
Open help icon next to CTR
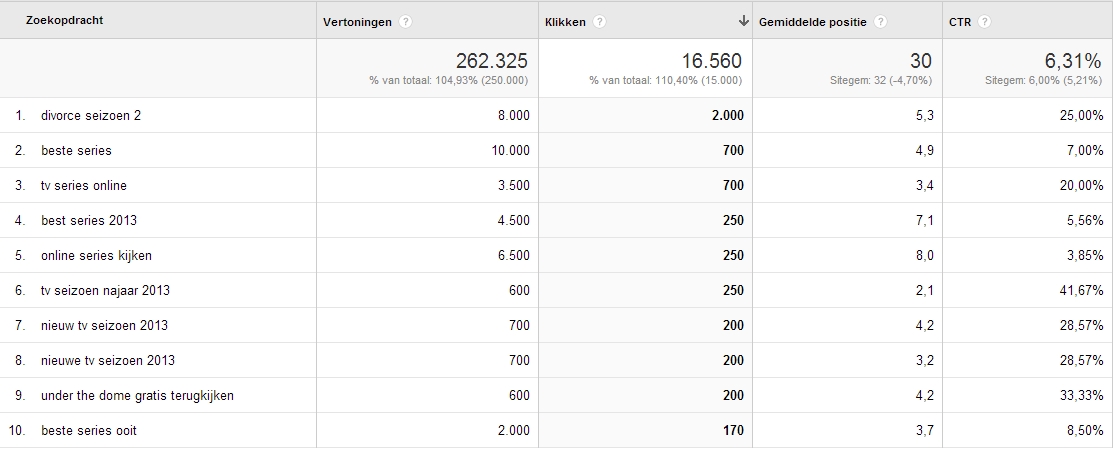(x=984, y=22)
